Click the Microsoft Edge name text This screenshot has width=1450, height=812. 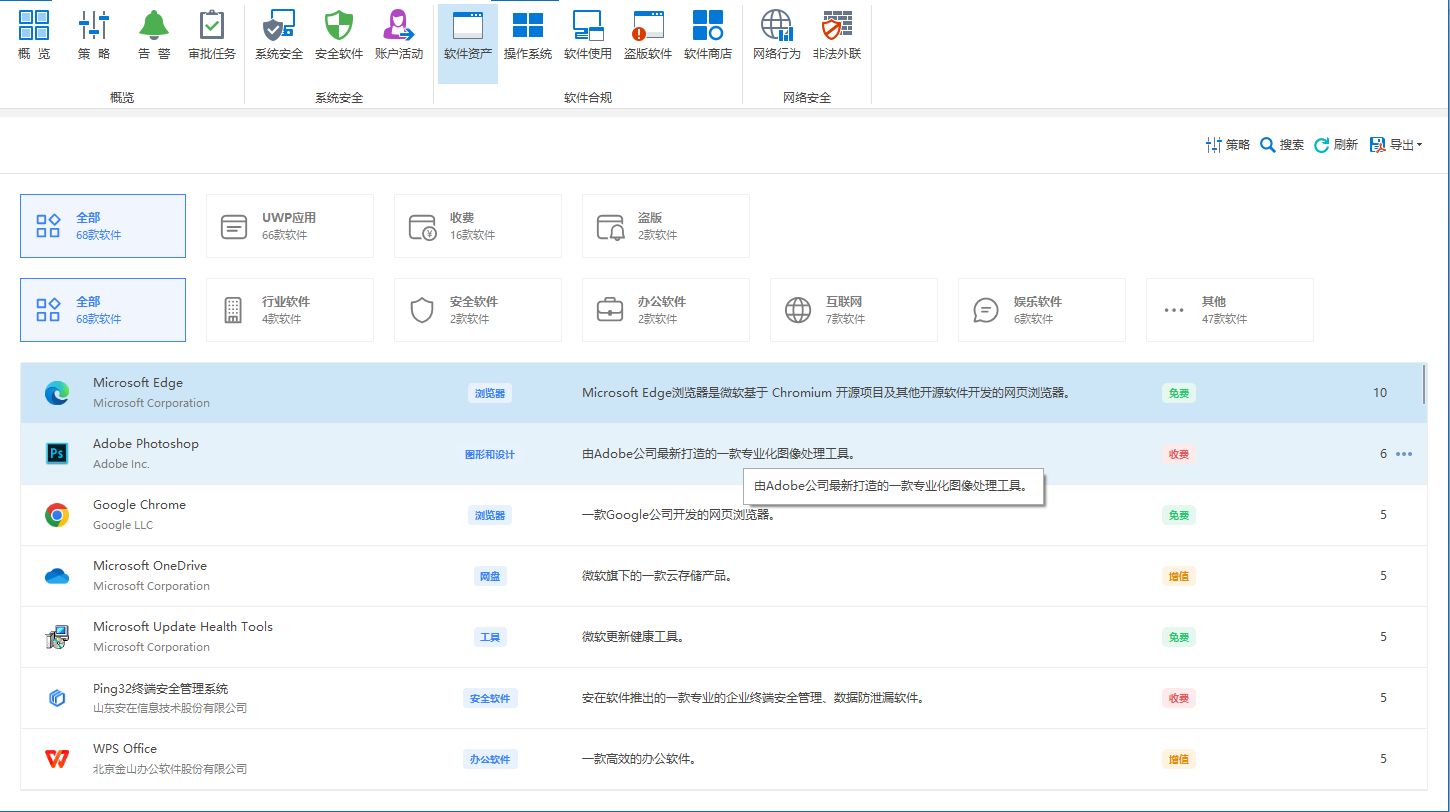point(138,383)
